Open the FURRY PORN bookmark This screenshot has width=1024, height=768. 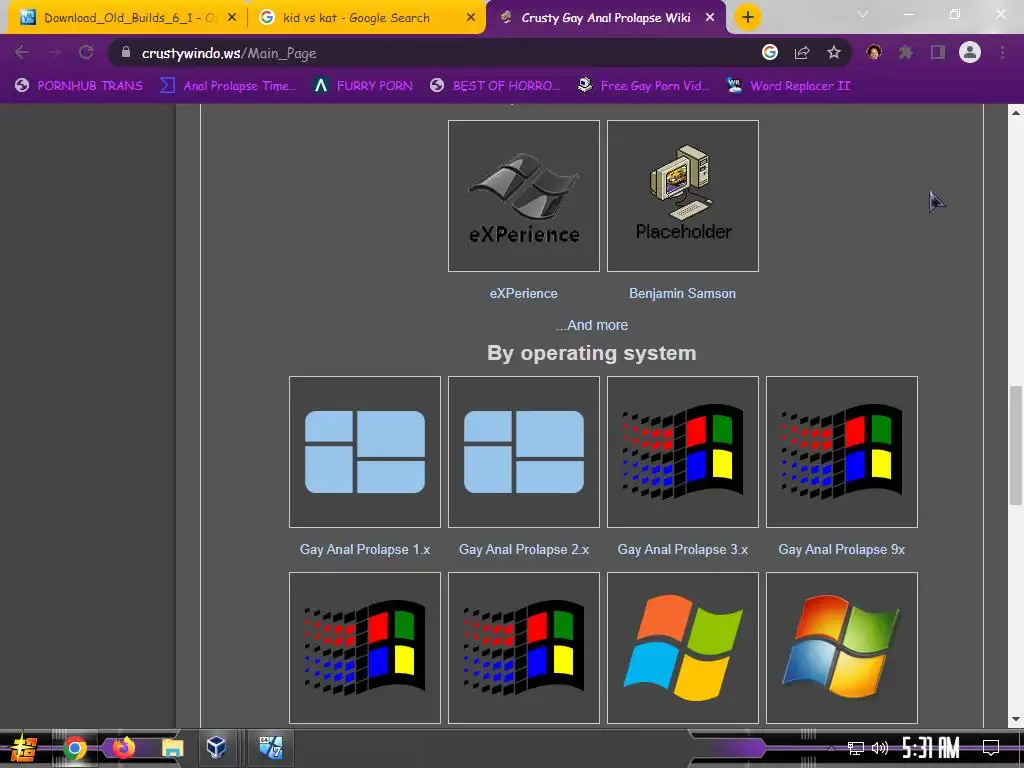click(363, 86)
